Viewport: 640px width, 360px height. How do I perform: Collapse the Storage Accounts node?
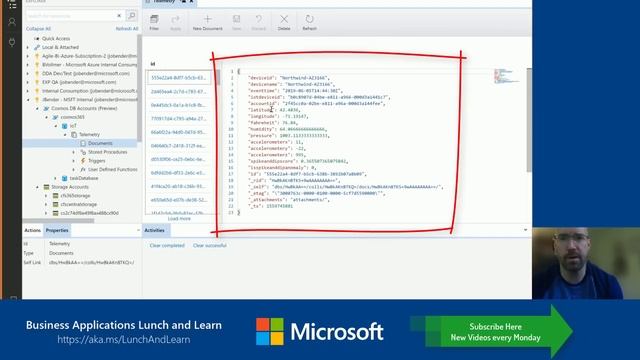(37, 187)
